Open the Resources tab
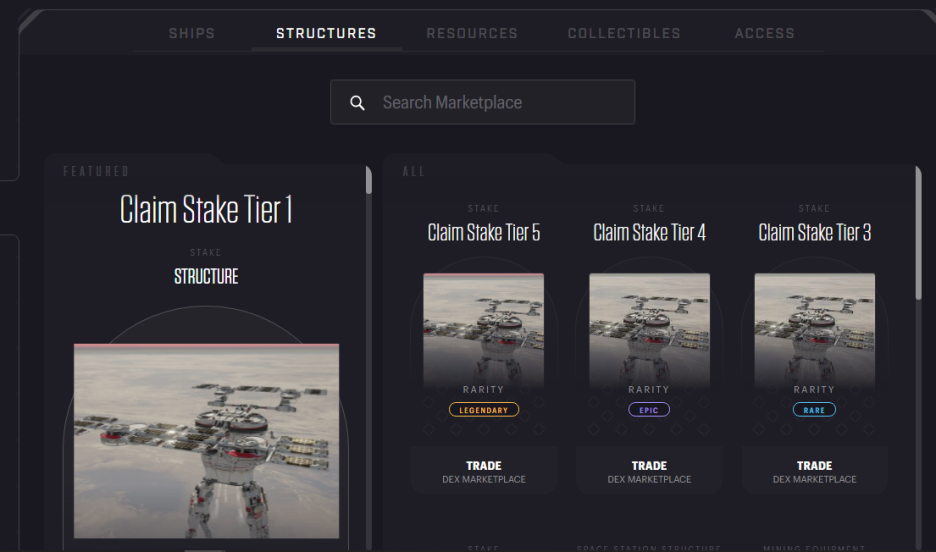 (472, 33)
